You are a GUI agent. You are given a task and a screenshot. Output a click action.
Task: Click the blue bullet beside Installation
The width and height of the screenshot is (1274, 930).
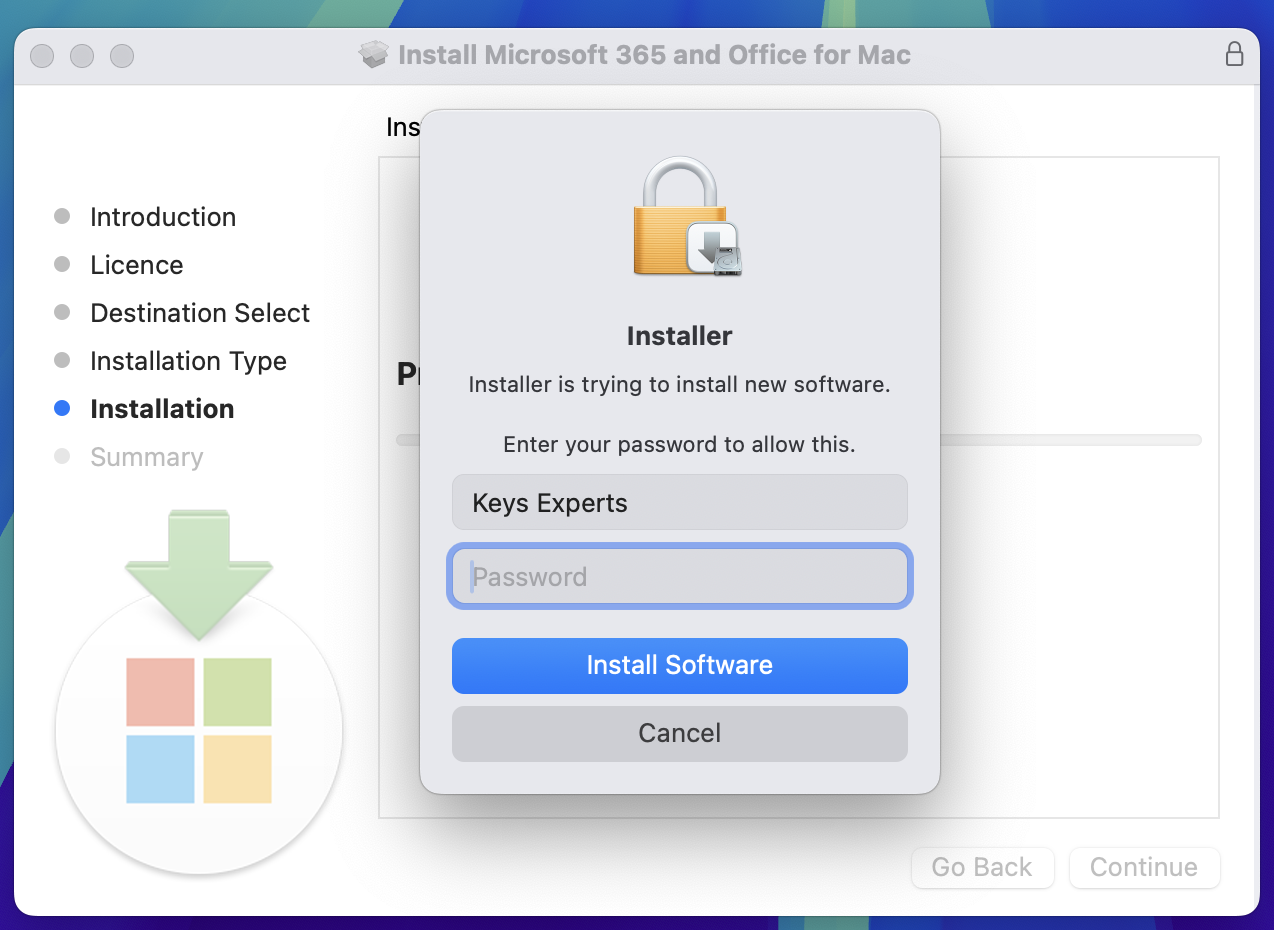click(62, 408)
